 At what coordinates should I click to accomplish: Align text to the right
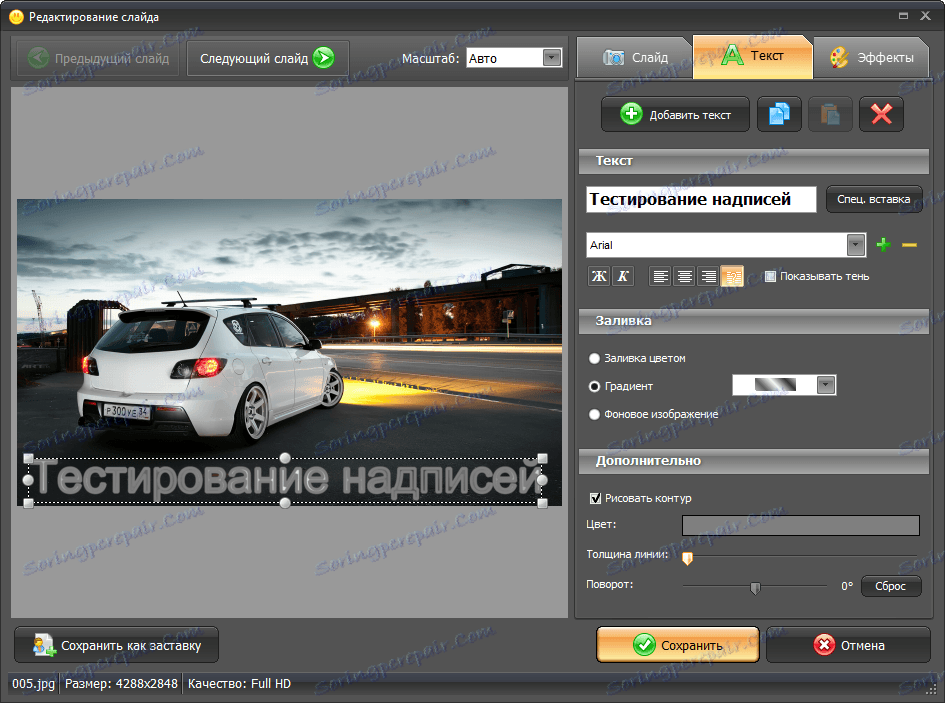[x=709, y=276]
